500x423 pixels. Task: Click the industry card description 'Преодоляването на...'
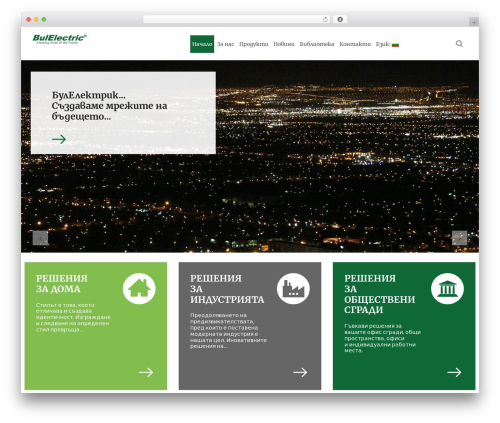pyautogui.click(x=228, y=331)
